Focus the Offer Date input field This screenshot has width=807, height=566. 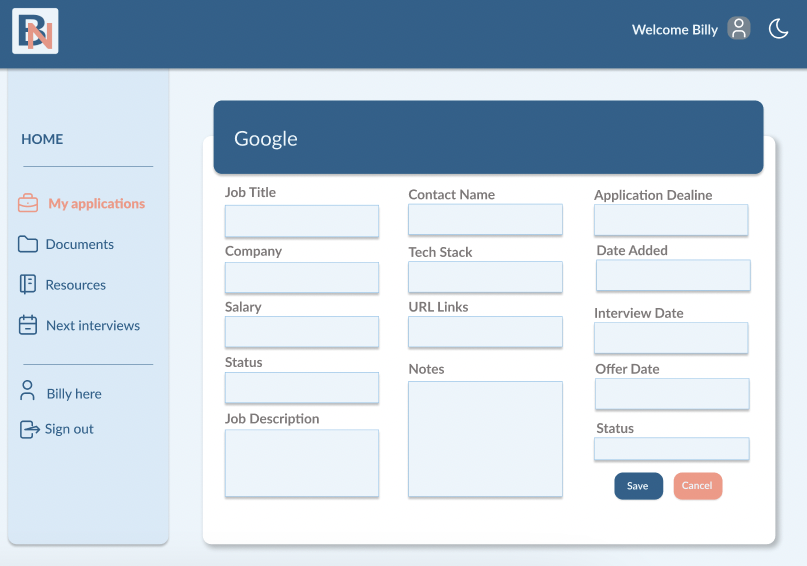[672, 394]
